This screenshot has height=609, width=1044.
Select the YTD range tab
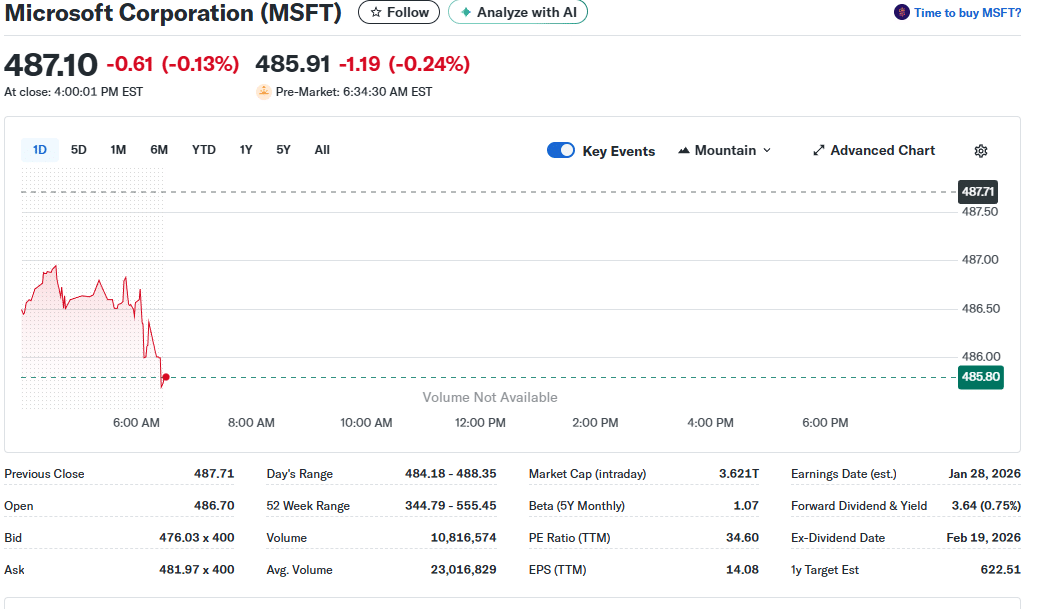(203, 149)
